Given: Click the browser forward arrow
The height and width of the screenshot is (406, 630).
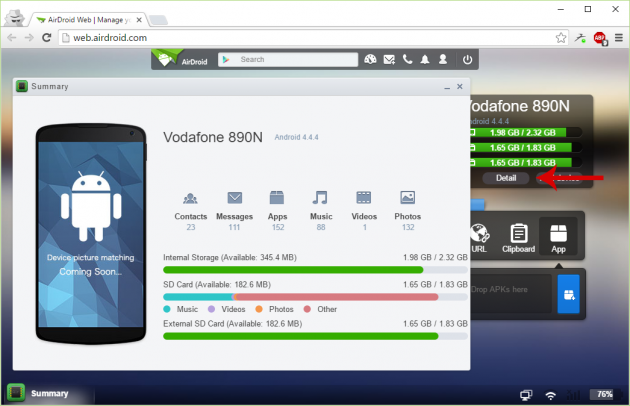Looking at the screenshot, I should click(29, 38).
